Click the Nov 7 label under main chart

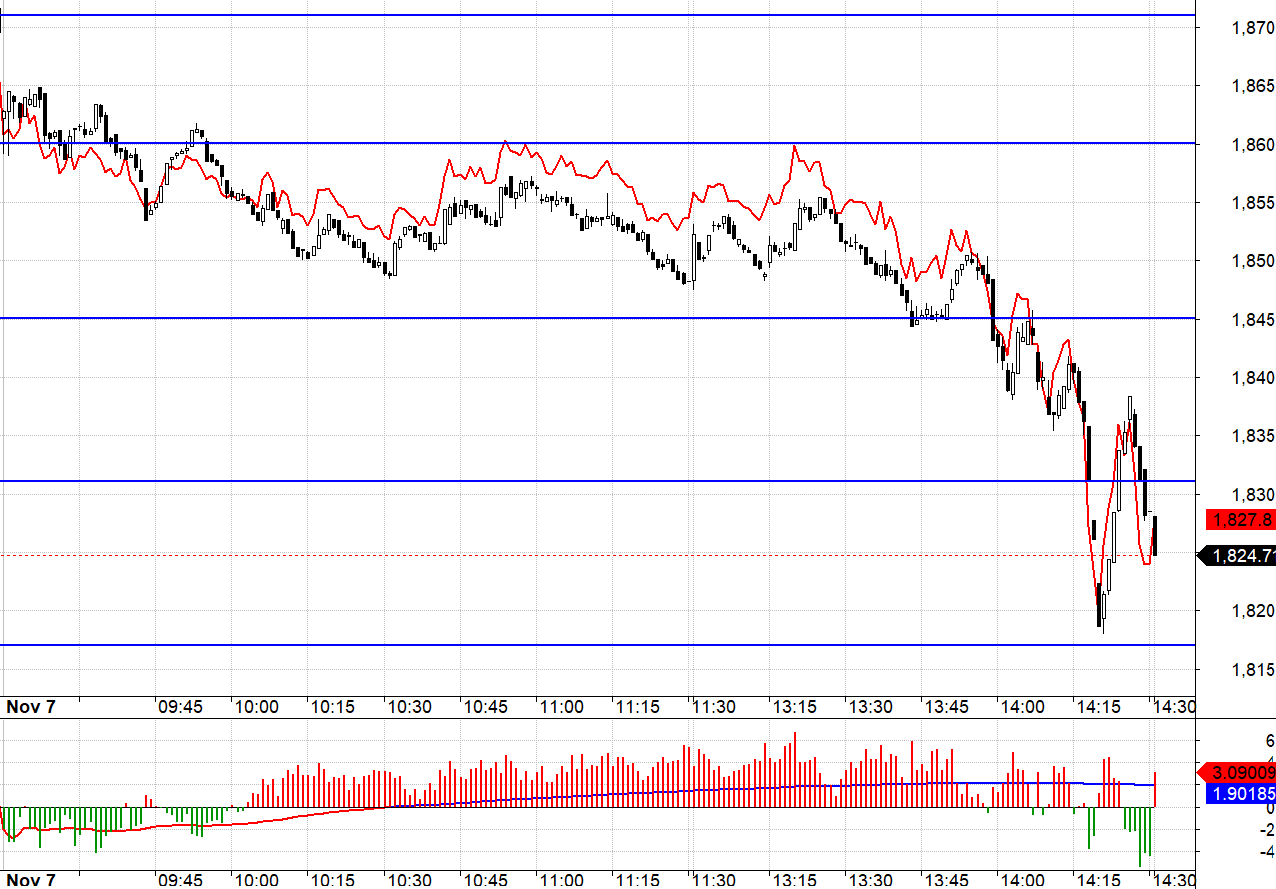click(31, 707)
